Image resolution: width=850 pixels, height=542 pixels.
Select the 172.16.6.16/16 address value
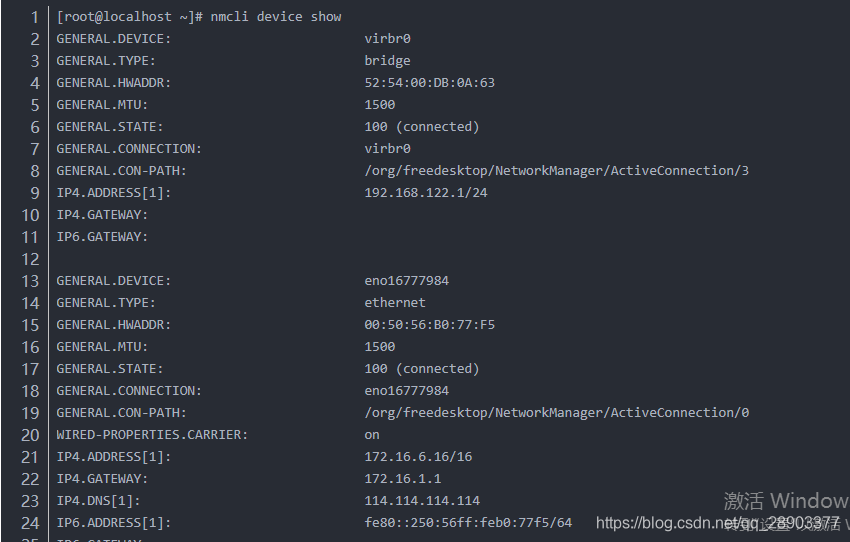[x=418, y=457]
